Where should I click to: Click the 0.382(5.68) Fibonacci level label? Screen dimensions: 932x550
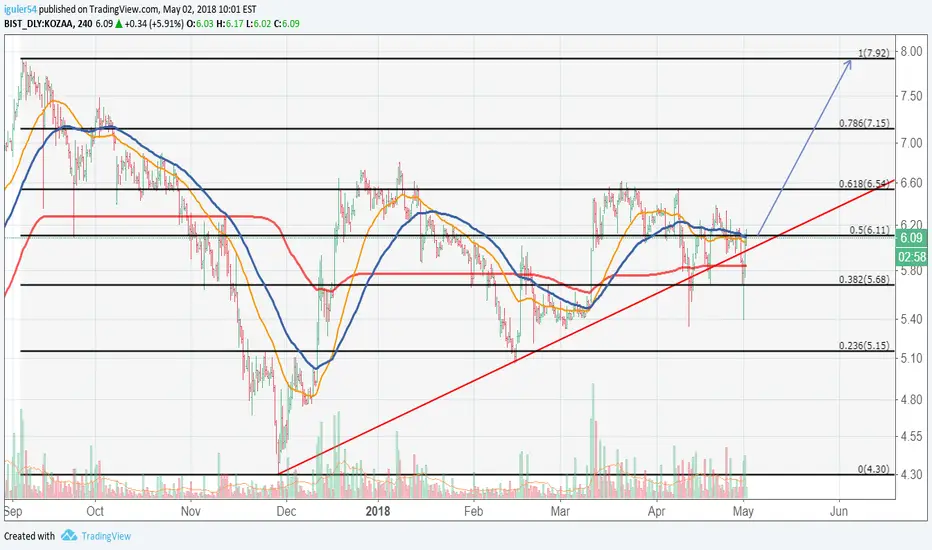click(x=864, y=279)
